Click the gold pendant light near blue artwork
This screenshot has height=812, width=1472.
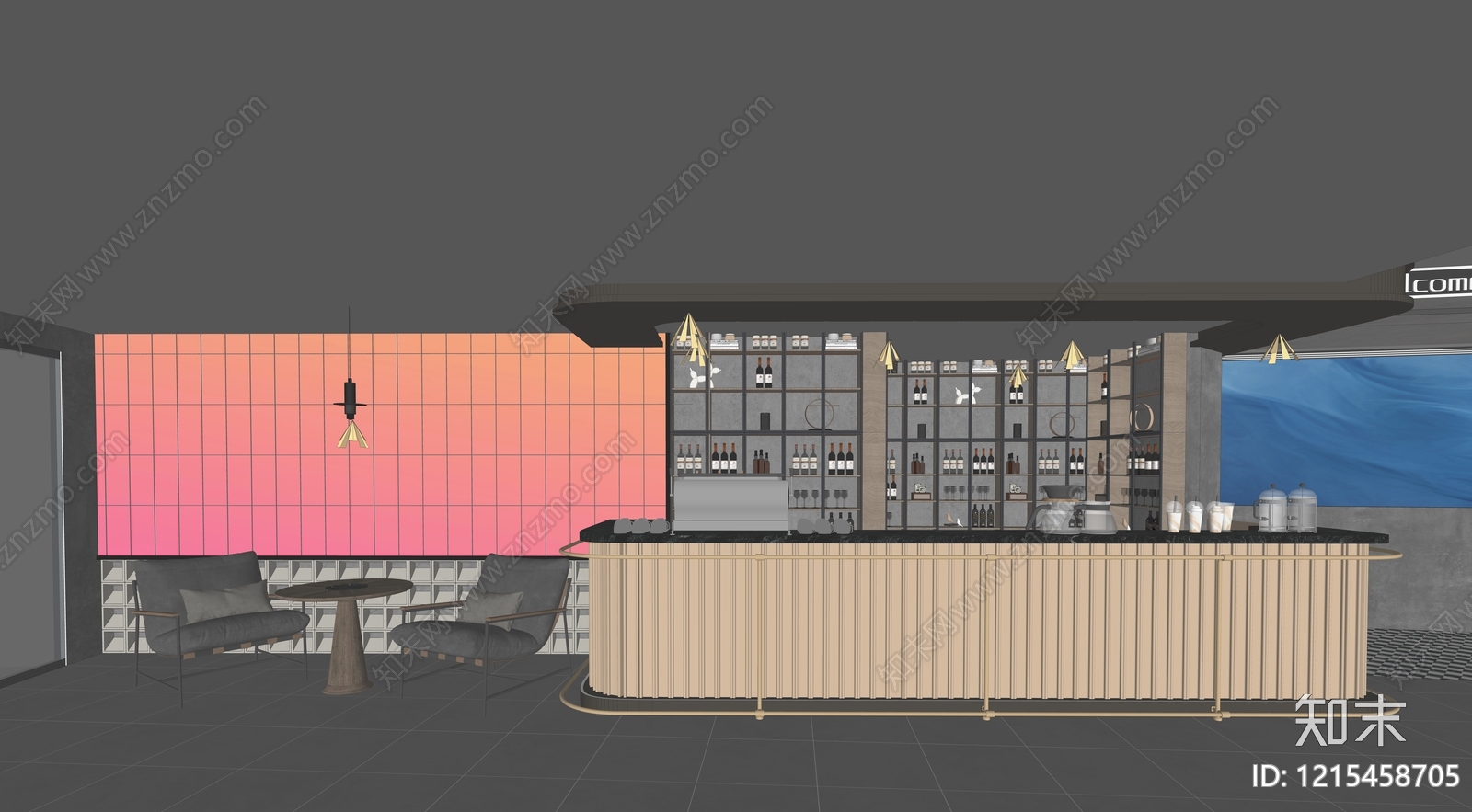1278,349
